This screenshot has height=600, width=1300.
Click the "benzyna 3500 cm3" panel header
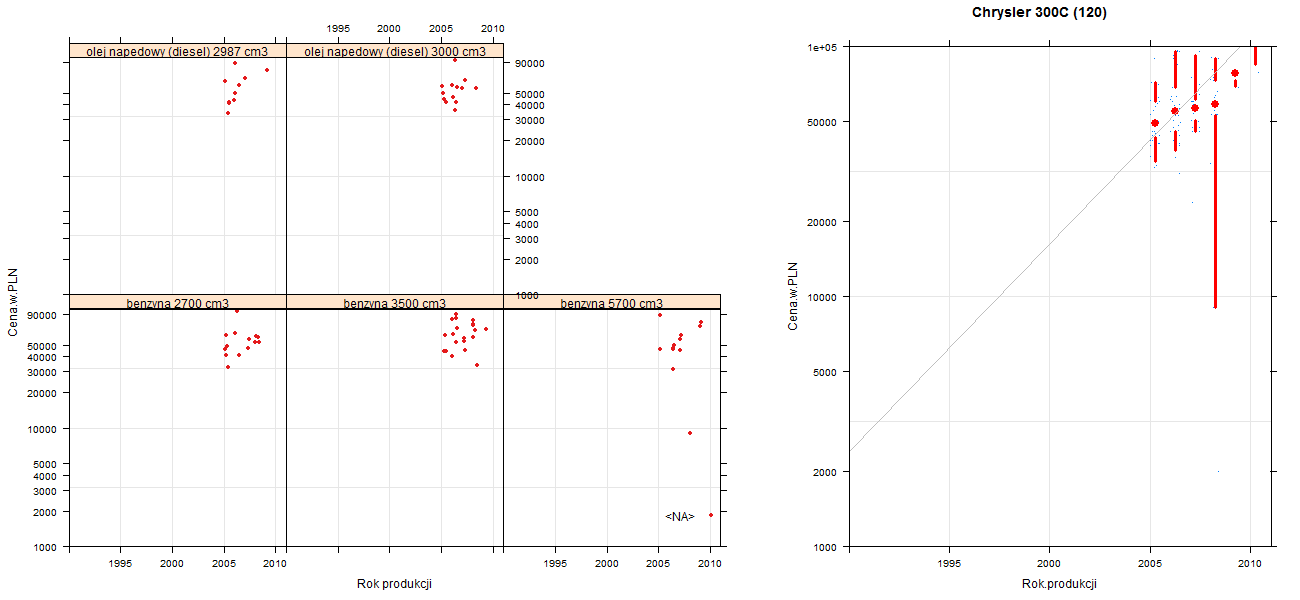point(395,302)
